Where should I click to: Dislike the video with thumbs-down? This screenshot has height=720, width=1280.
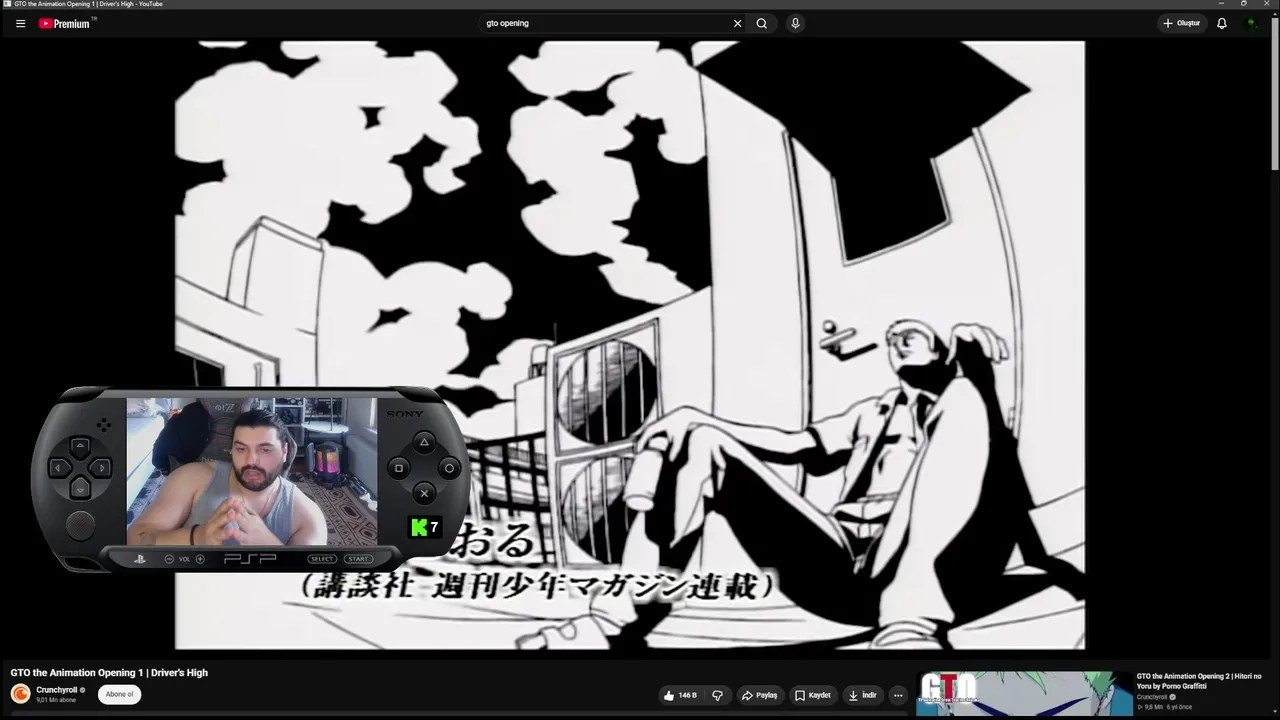[x=717, y=695]
